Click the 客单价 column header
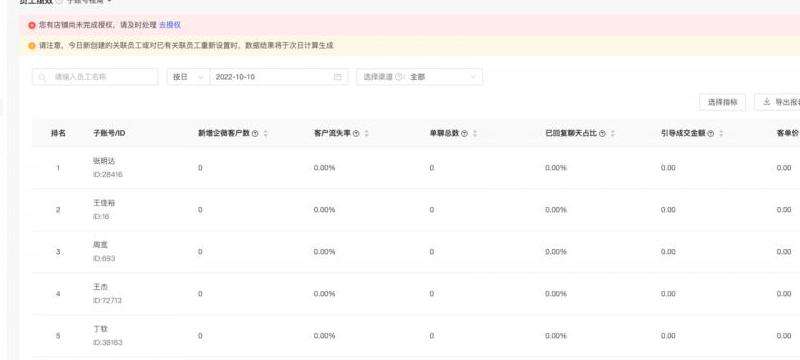The height and width of the screenshot is (360, 800). coord(787,134)
